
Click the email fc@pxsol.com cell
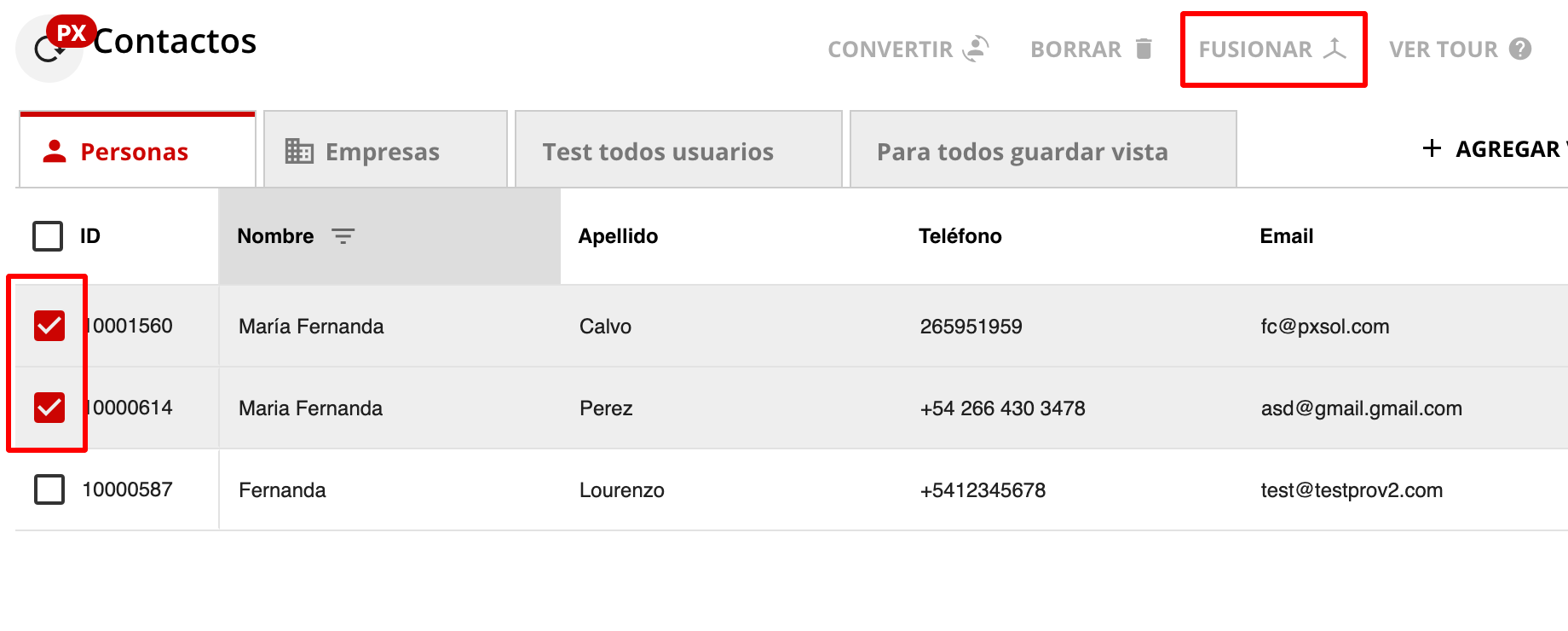(x=1324, y=327)
